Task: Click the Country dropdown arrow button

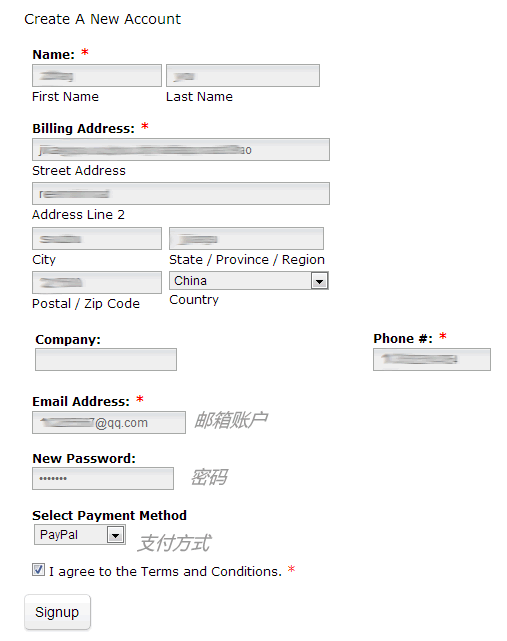Action: [x=319, y=281]
